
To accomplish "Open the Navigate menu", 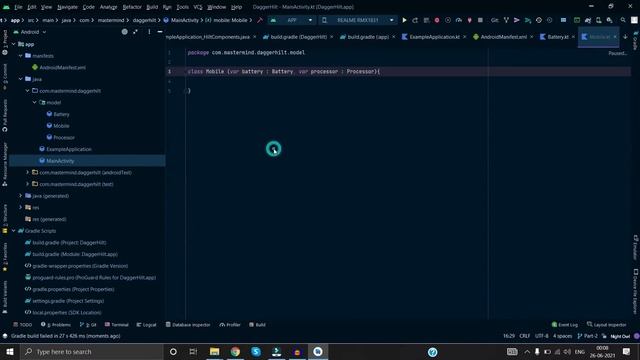I will [67, 7].
